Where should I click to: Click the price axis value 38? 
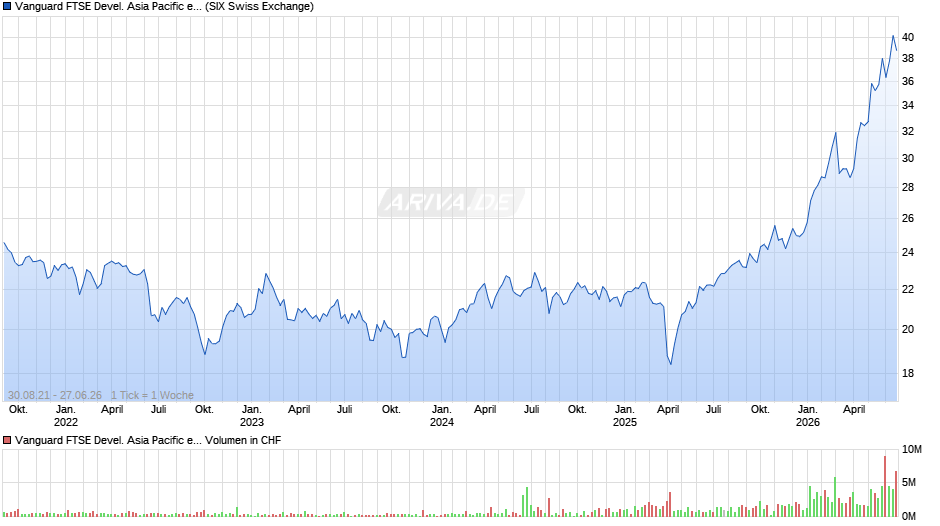click(908, 58)
